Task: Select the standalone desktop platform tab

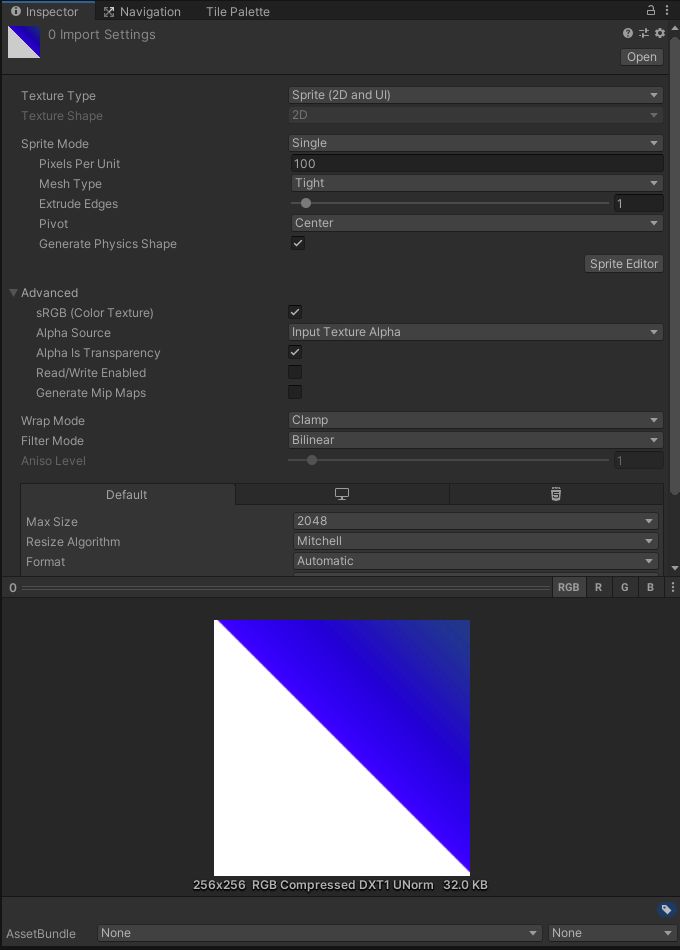Action: (x=342, y=494)
